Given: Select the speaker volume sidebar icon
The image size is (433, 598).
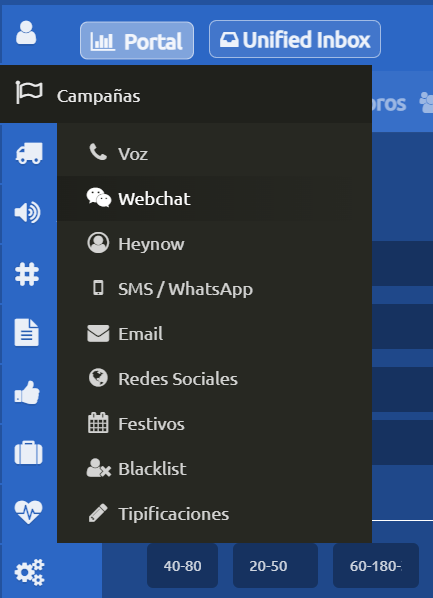Looking at the screenshot, I should pos(27,212).
